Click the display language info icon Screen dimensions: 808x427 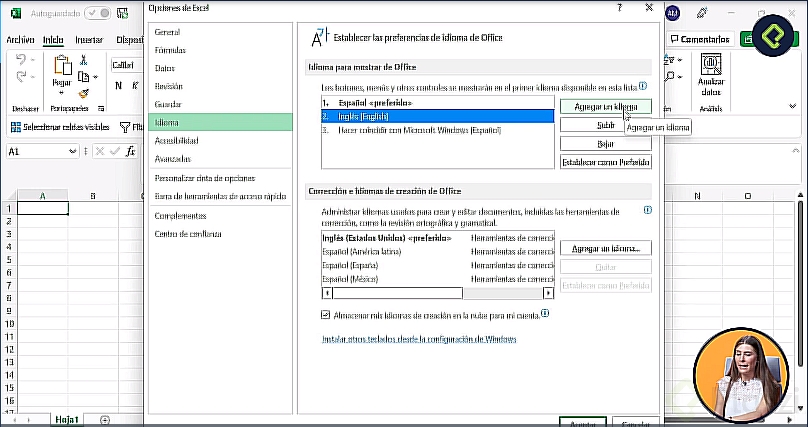[643, 86]
